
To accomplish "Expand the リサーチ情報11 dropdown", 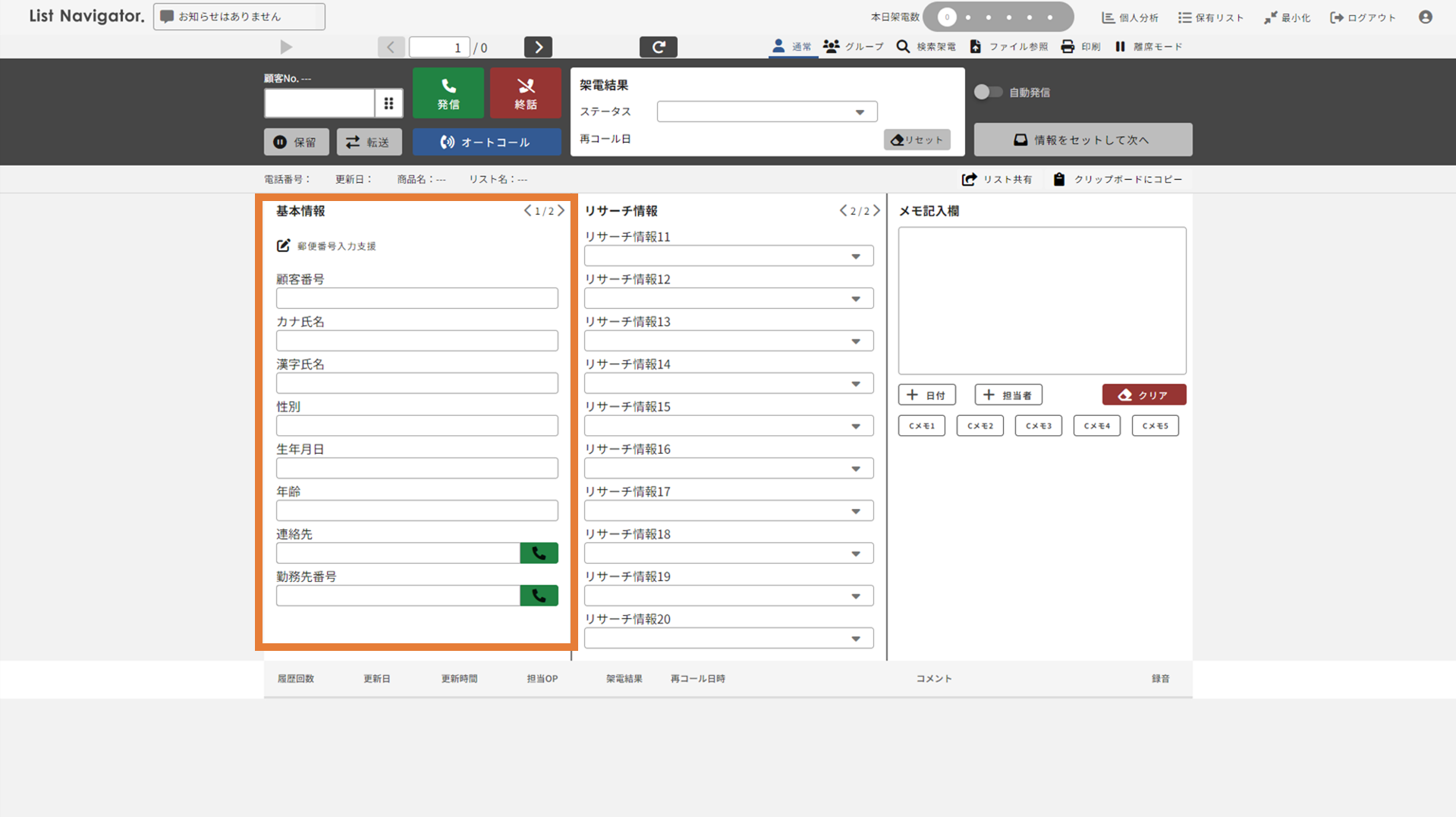I will pos(728,256).
